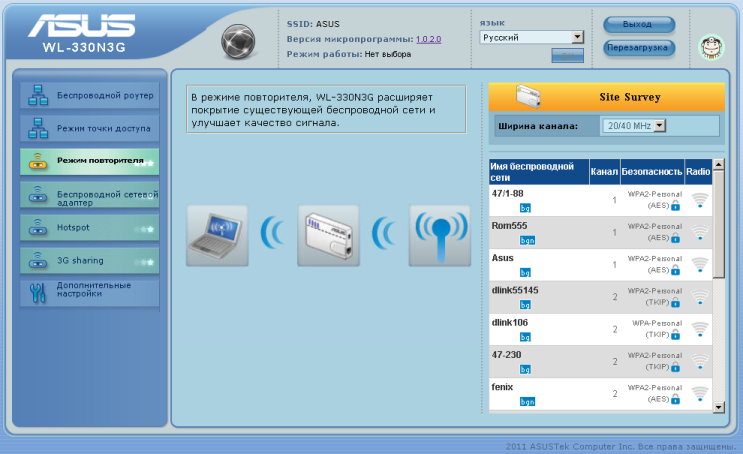This screenshot has width=743, height=454.
Task: Click the bg badge under dlink55145
Action: click(x=525, y=305)
